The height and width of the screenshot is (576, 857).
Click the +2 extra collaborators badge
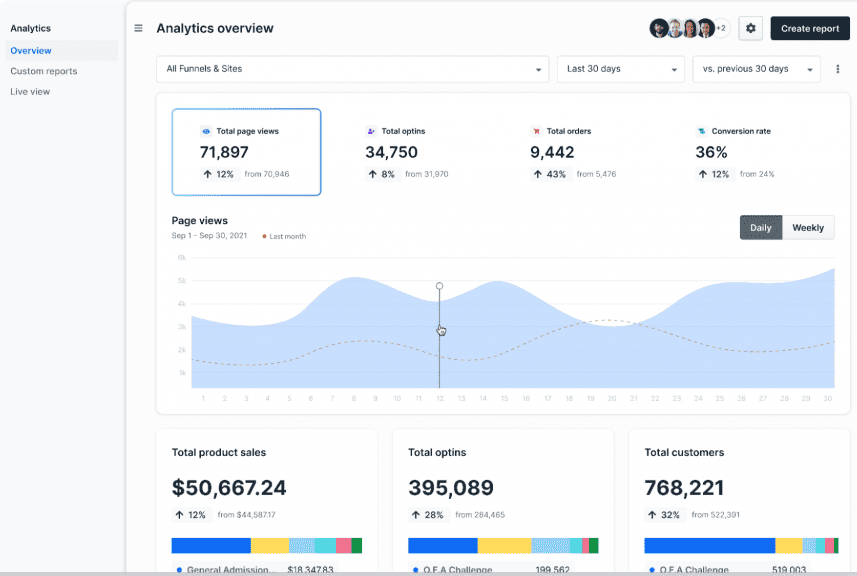click(x=721, y=28)
